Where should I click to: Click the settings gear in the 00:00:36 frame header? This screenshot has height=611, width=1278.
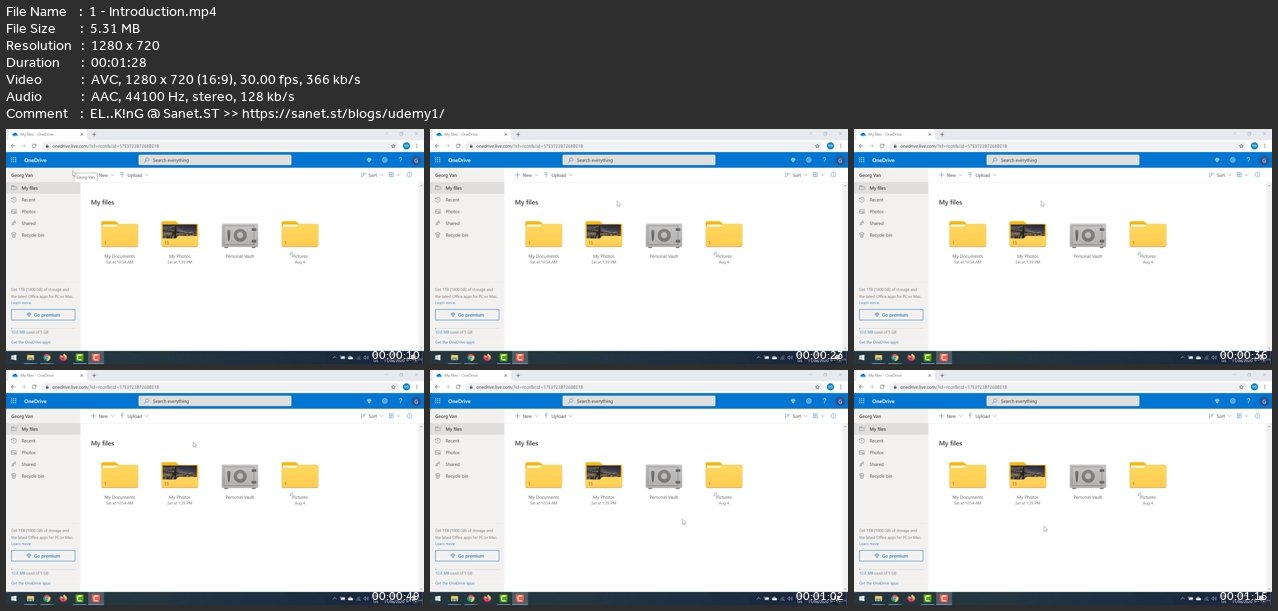point(1232,160)
